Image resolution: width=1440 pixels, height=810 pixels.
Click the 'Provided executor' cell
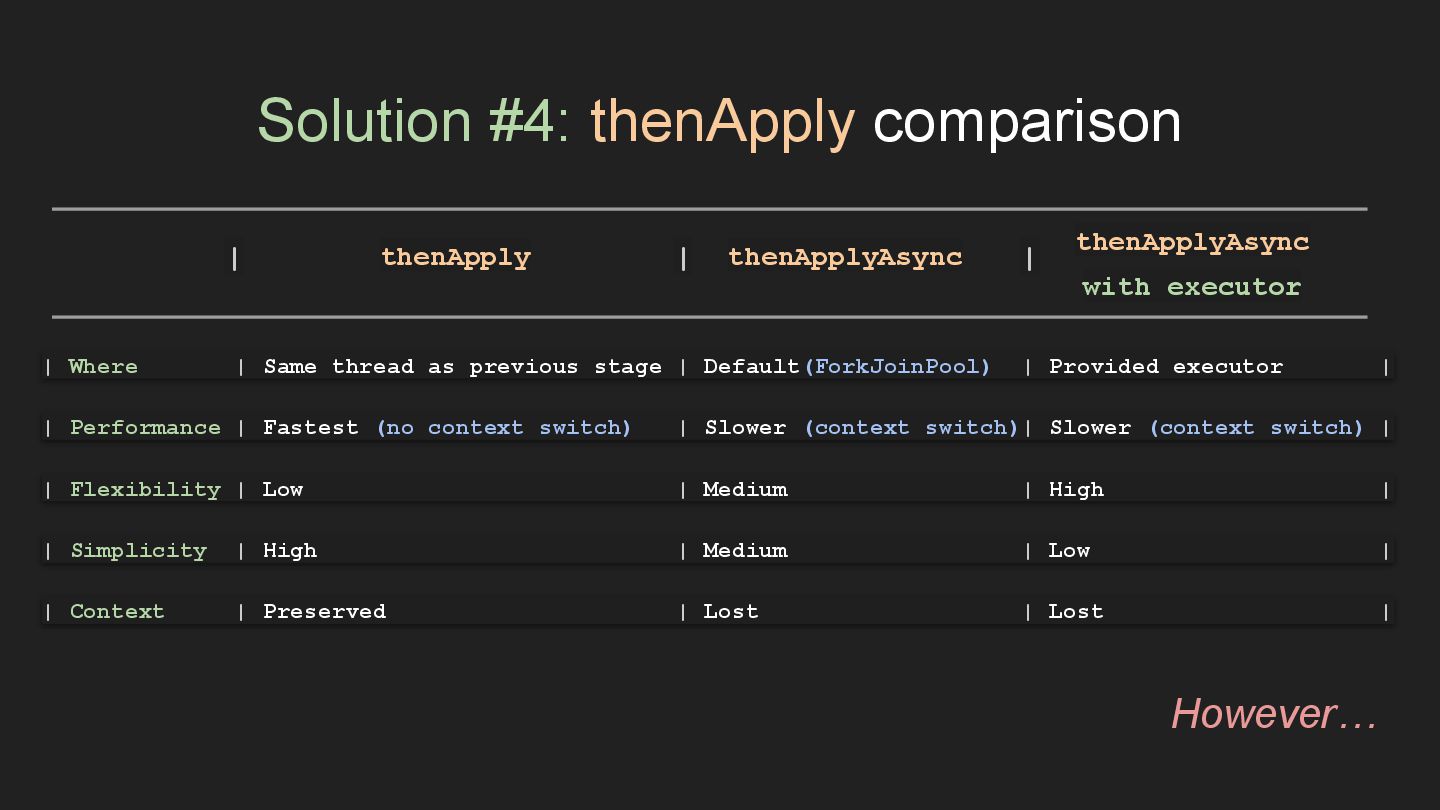pos(1166,367)
